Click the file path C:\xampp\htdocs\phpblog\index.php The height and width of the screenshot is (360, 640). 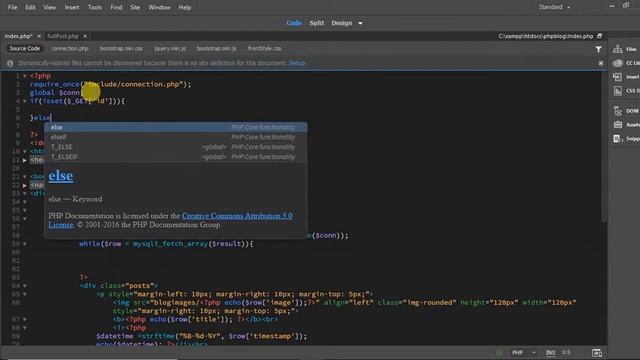[545, 36]
